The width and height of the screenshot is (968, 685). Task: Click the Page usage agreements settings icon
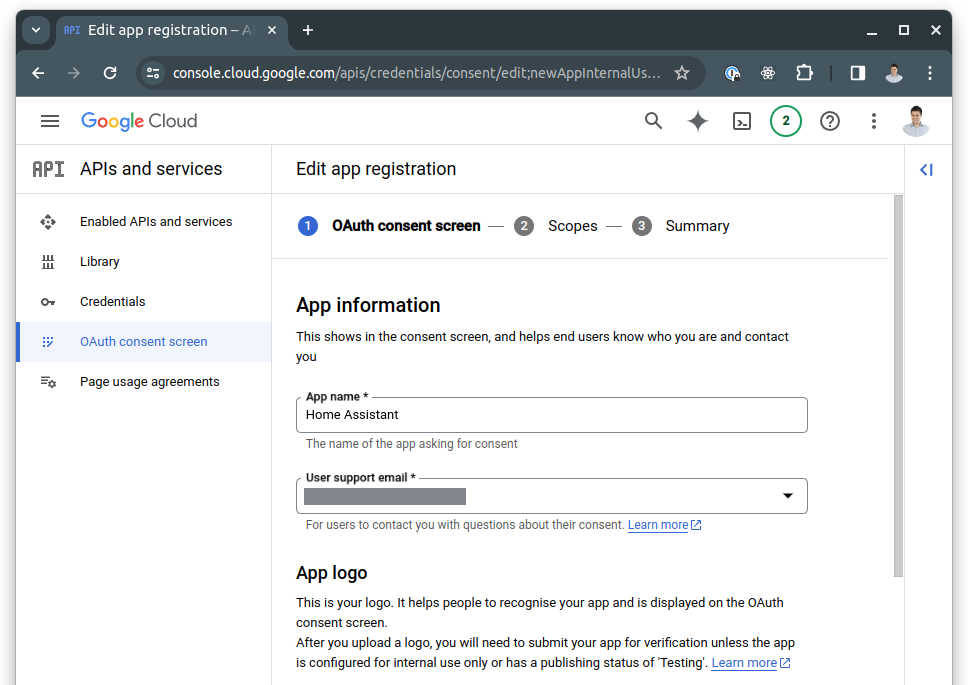tap(48, 382)
